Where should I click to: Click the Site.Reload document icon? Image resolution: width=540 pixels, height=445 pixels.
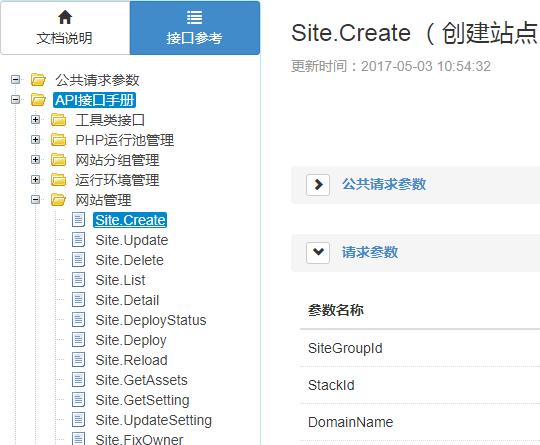click(x=78, y=359)
